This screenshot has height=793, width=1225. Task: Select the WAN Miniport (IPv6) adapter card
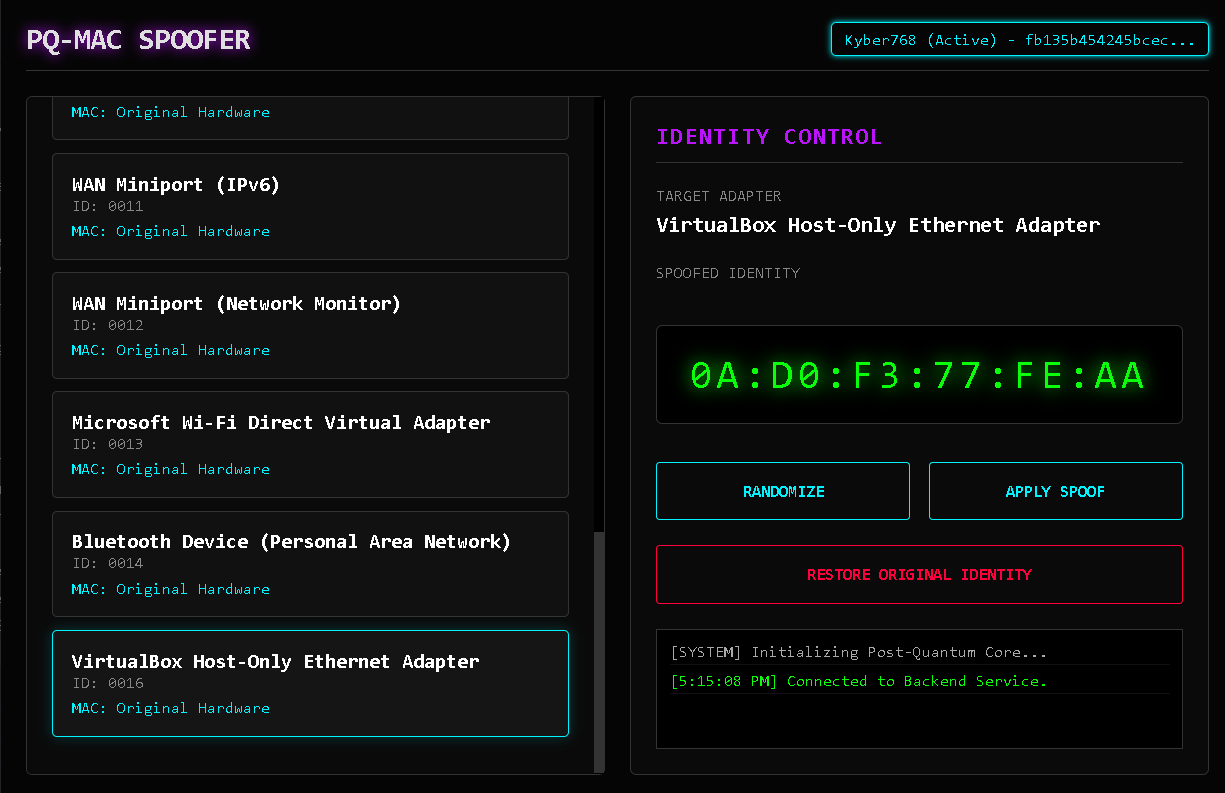310,206
